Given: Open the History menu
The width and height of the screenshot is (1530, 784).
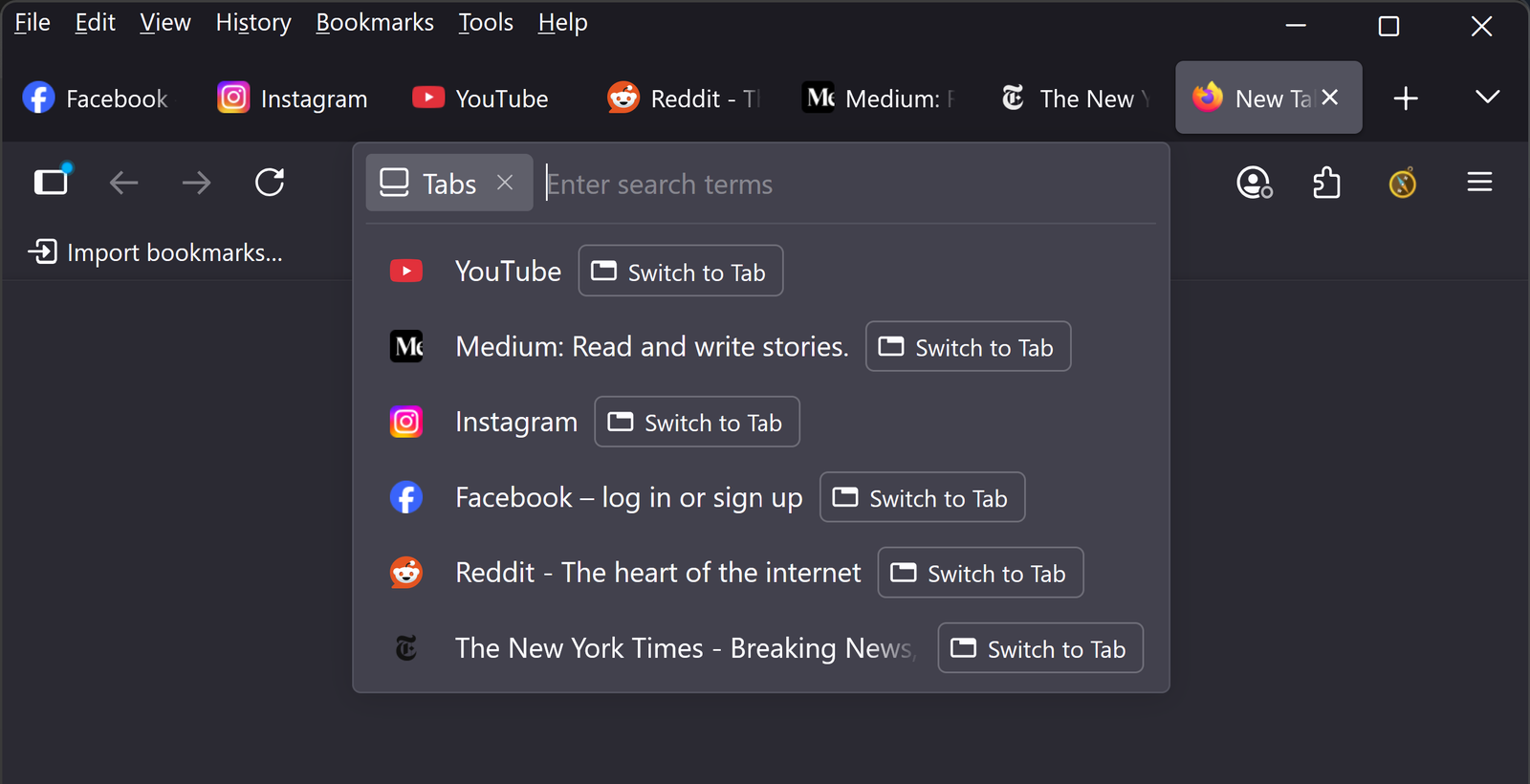Looking at the screenshot, I should 253,22.
